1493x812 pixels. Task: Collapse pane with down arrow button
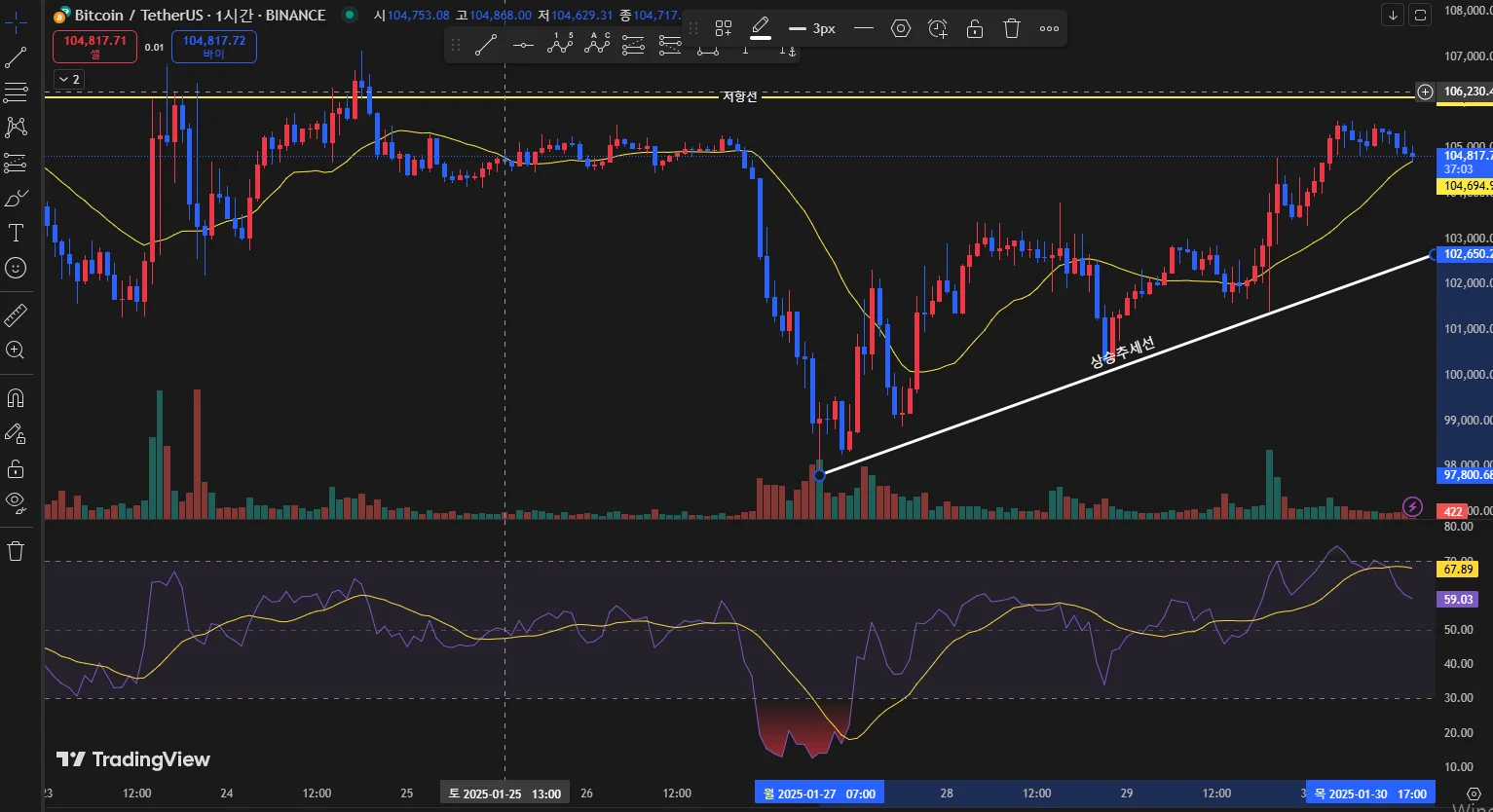(x=1394, y=15)
